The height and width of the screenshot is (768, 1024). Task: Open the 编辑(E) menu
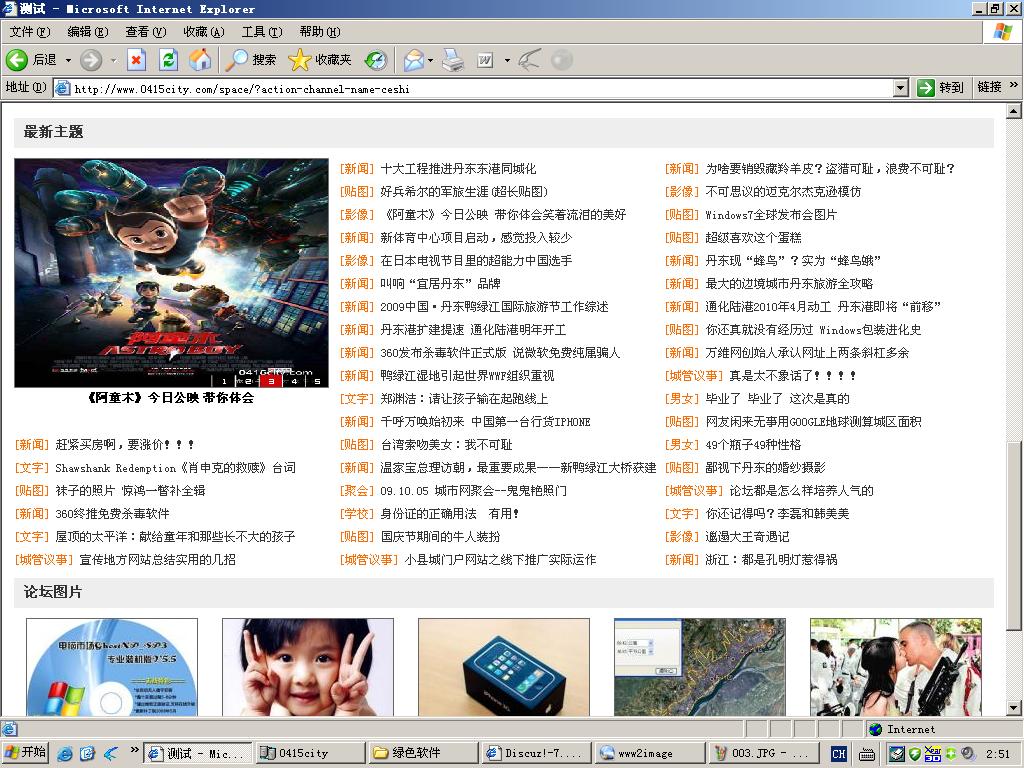[x=88, y=31]
